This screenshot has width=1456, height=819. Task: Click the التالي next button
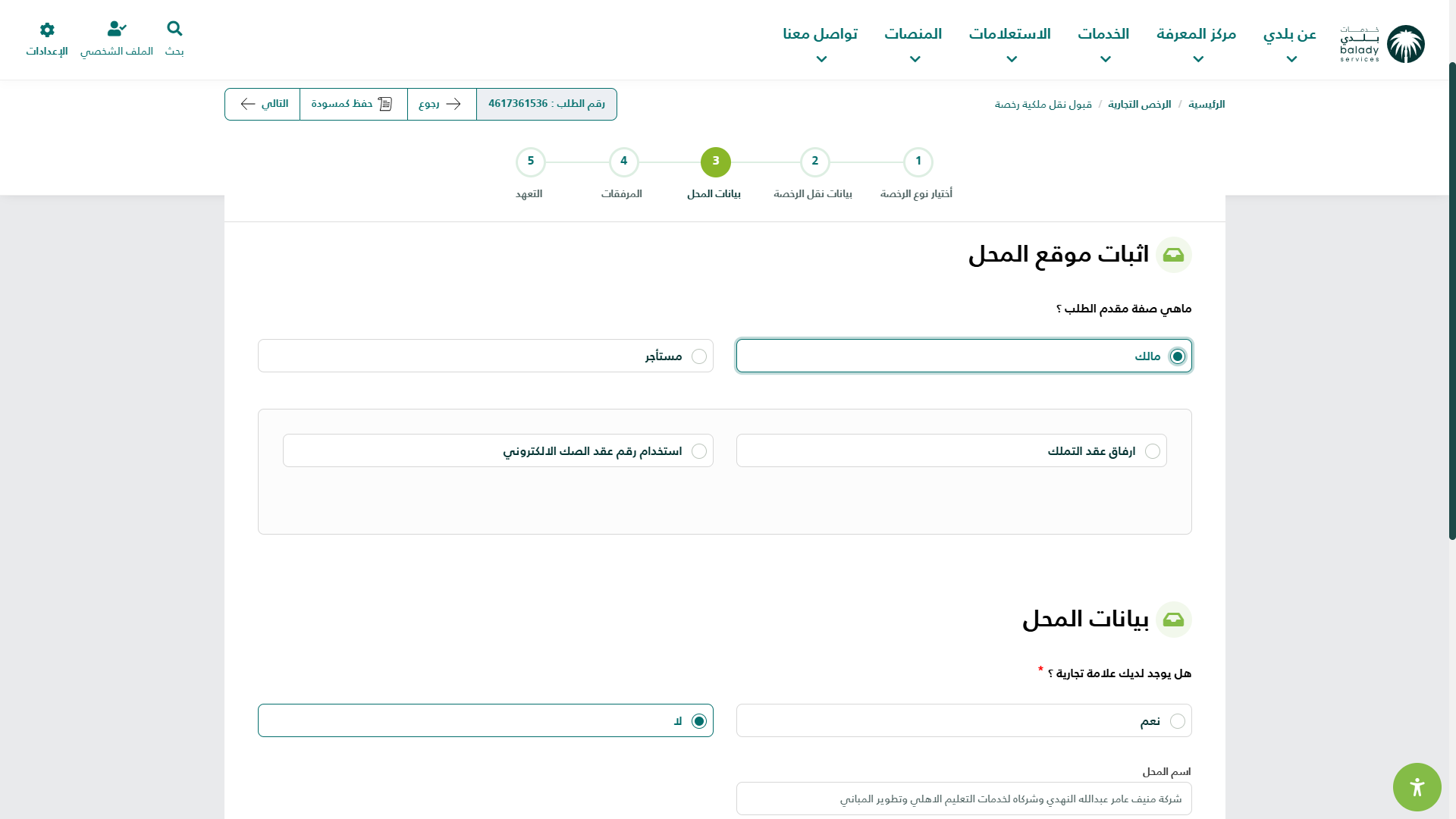click(x=263, y=104)
